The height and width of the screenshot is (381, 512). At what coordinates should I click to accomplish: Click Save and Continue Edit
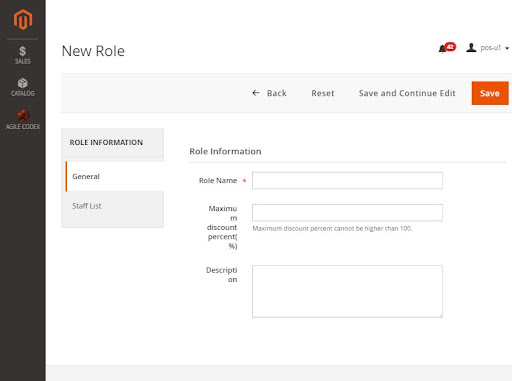(x=407, y=93)
